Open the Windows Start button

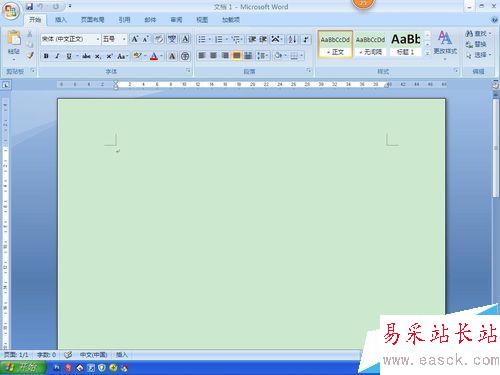[23, 367]
